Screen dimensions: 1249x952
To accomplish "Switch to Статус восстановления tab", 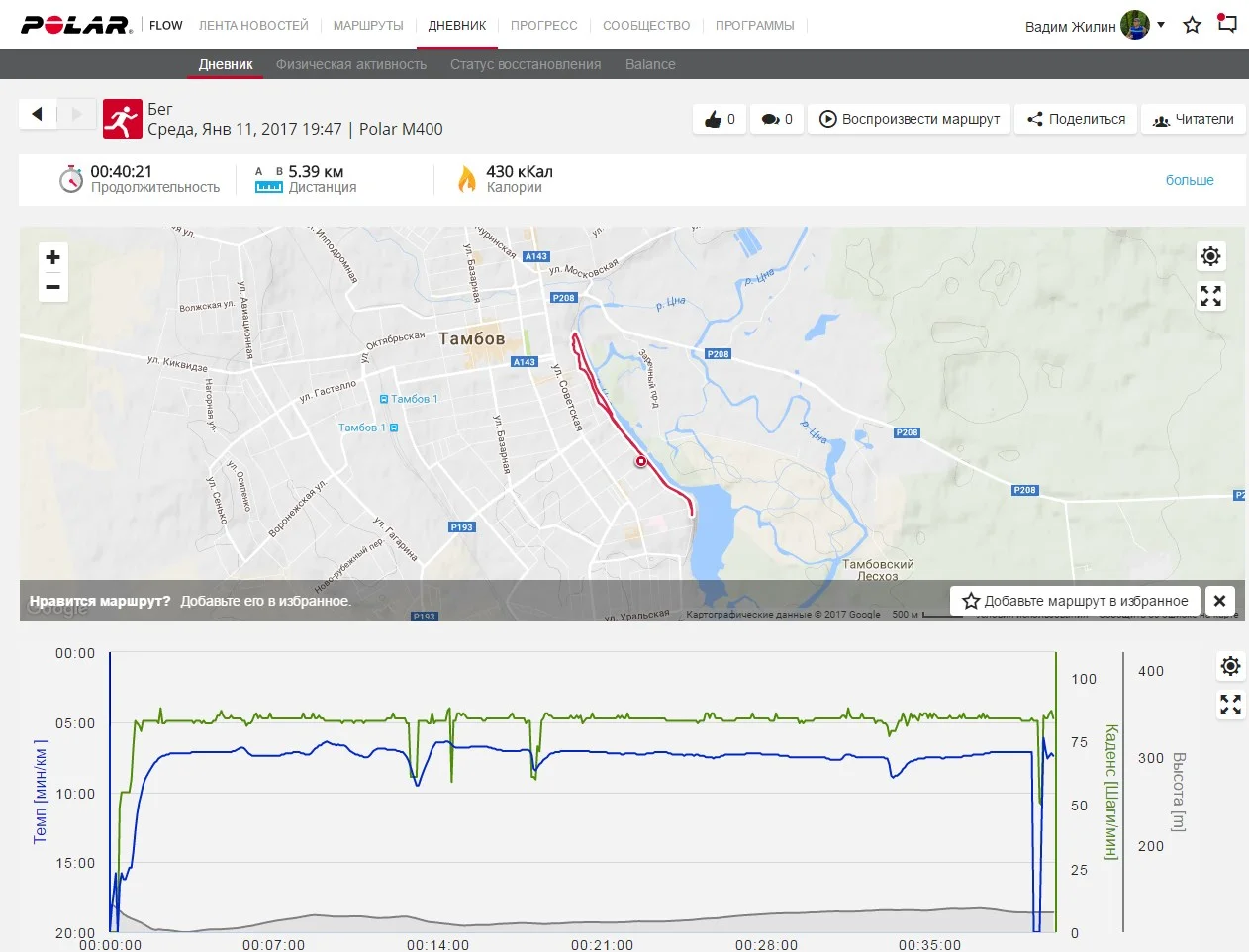I will pyautogui.click(x=526, y=64).
